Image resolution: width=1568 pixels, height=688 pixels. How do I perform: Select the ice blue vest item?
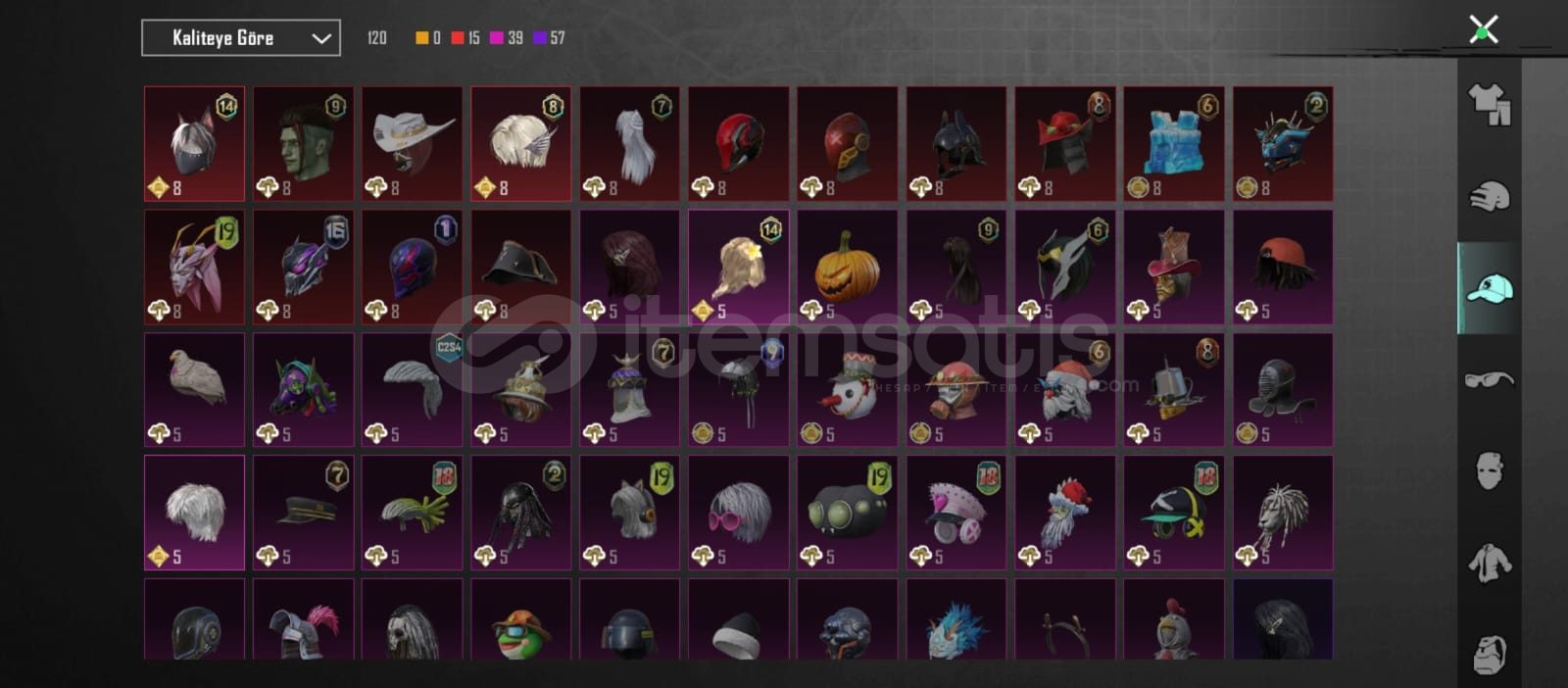[1174, 143]
